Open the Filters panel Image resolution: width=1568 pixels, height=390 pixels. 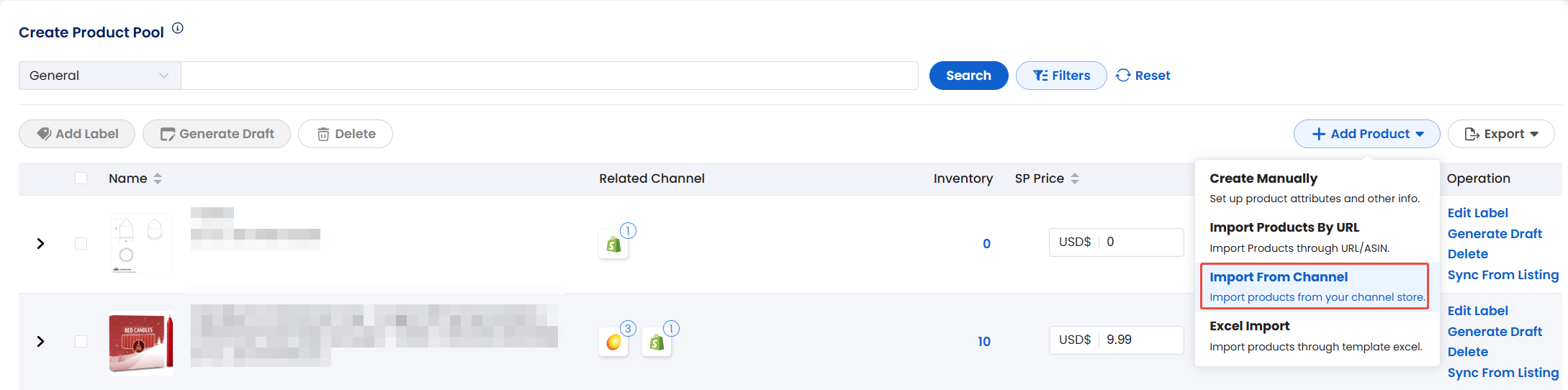[1061, 76]
